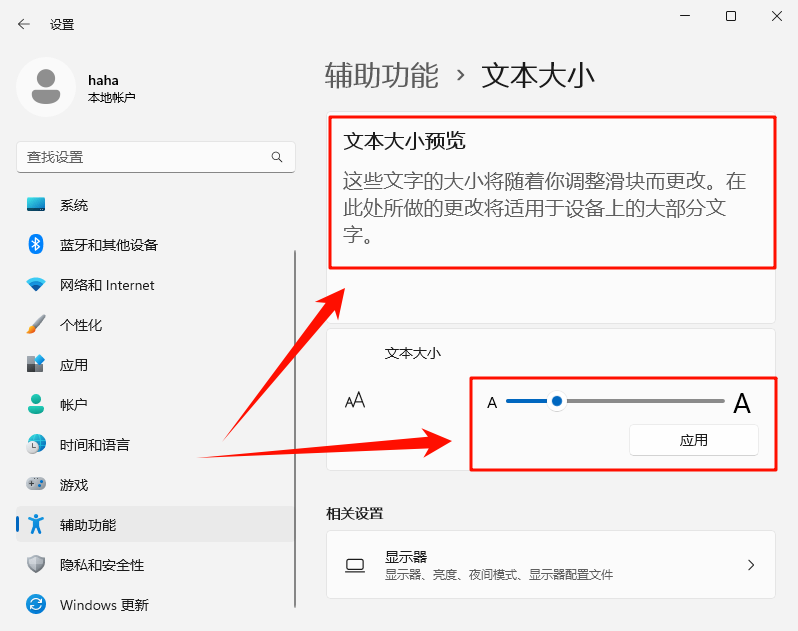Select 游戏 category

tap(155, 484)
